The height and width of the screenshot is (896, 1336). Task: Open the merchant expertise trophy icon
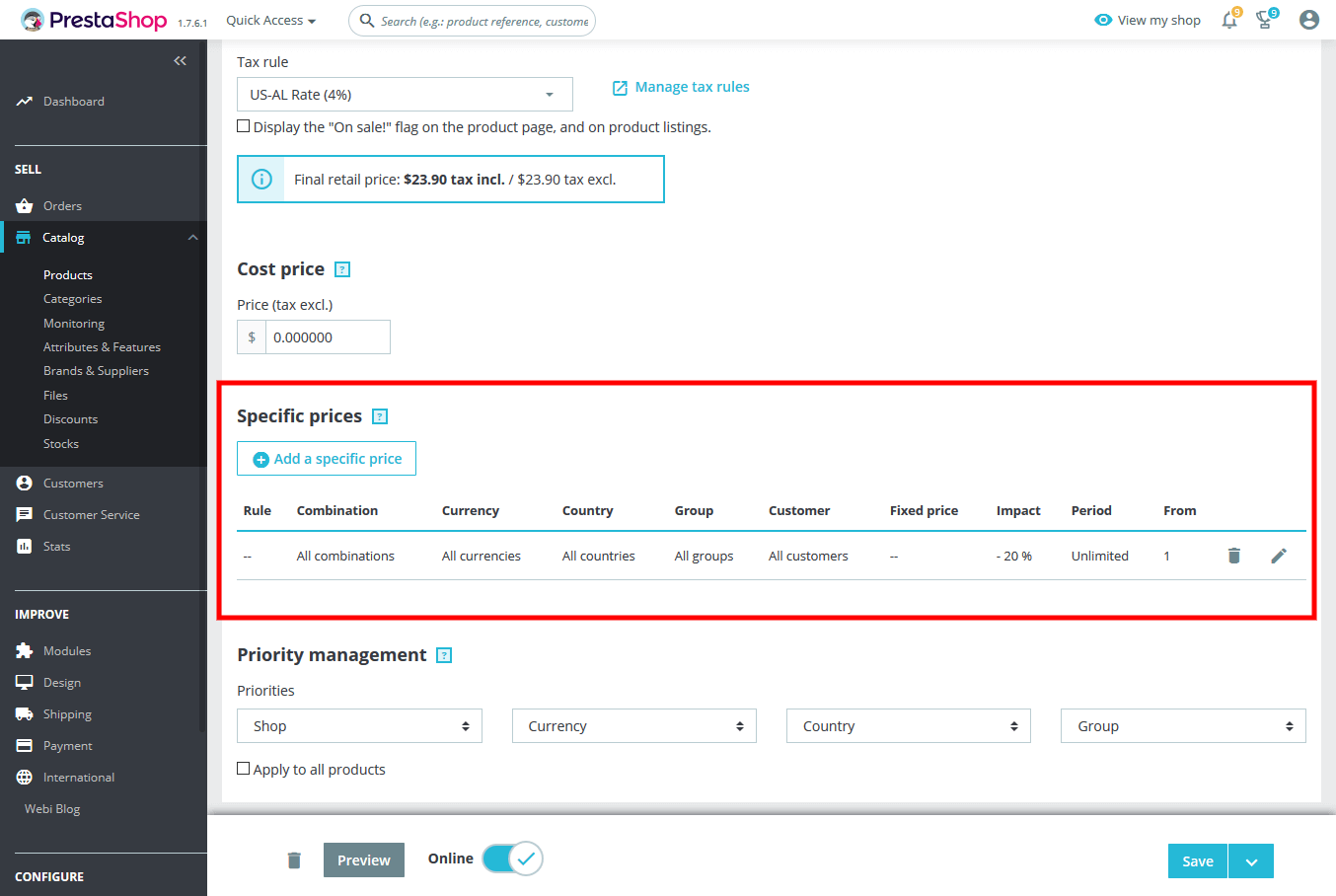[x=1265, y=20]
